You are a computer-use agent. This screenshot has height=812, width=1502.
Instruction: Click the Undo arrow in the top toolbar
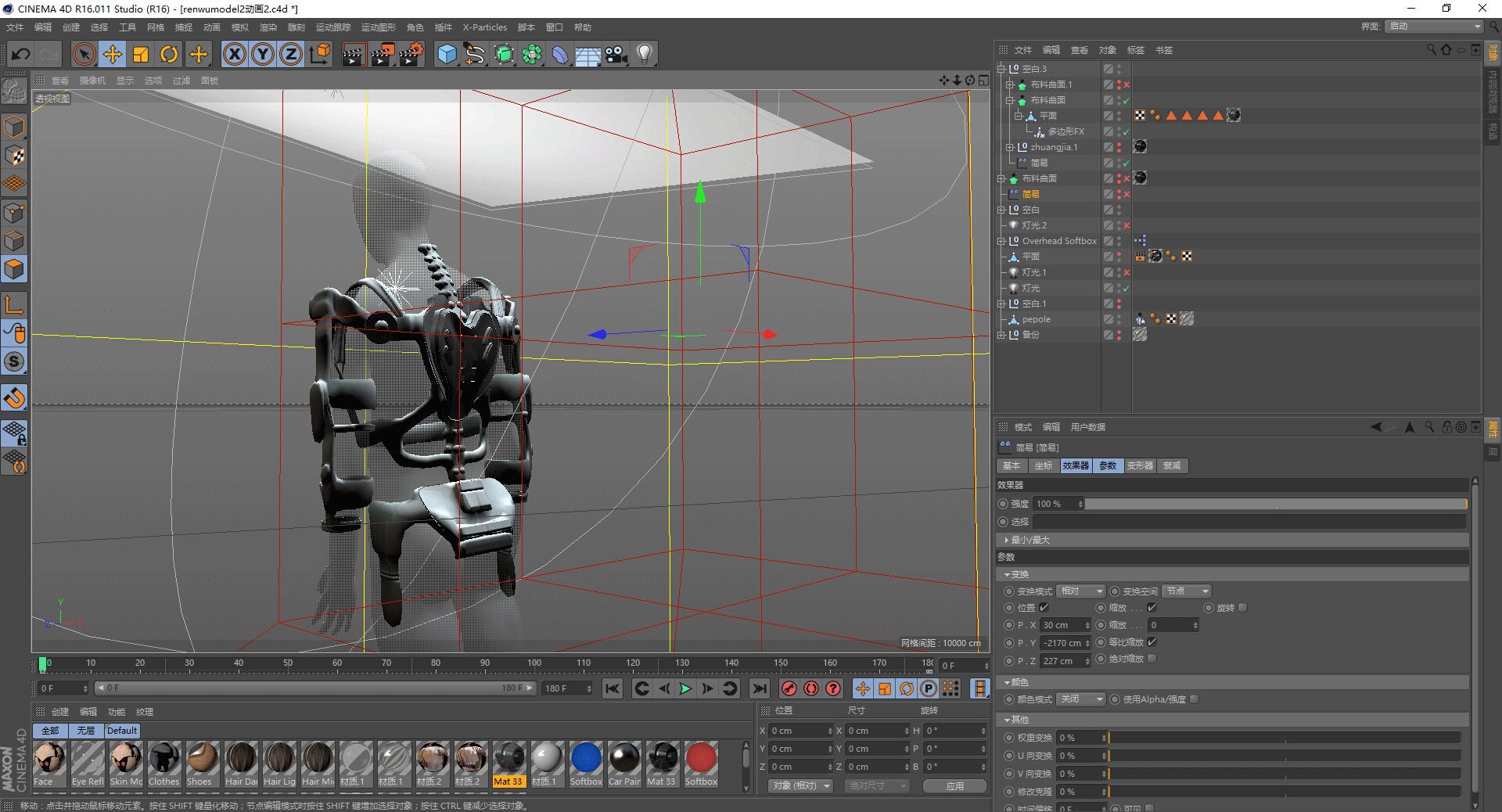pos(21,54)
